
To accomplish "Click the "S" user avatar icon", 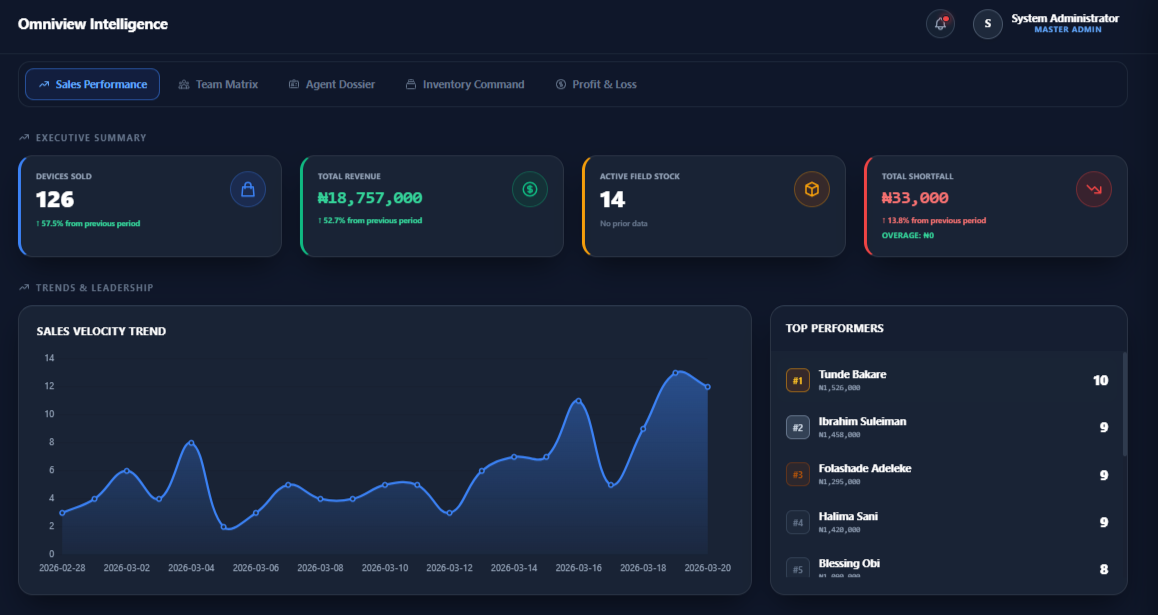I will (987, 23).
